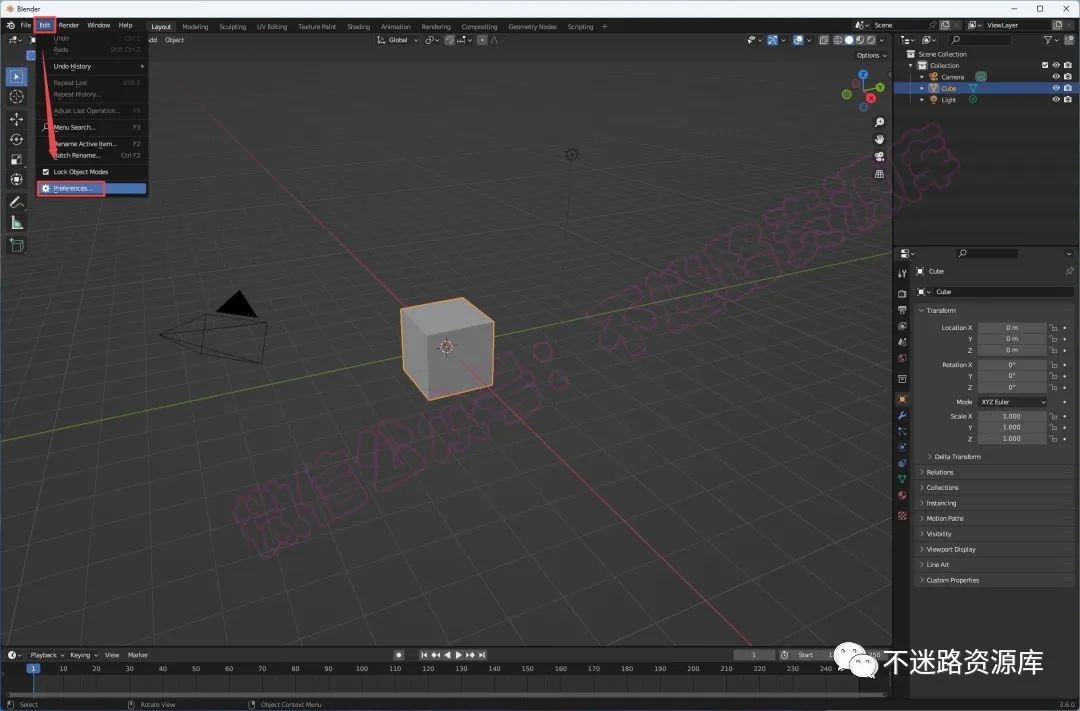
Task: Open the Texture properties checker tab
Action: [x=902, y=515]
